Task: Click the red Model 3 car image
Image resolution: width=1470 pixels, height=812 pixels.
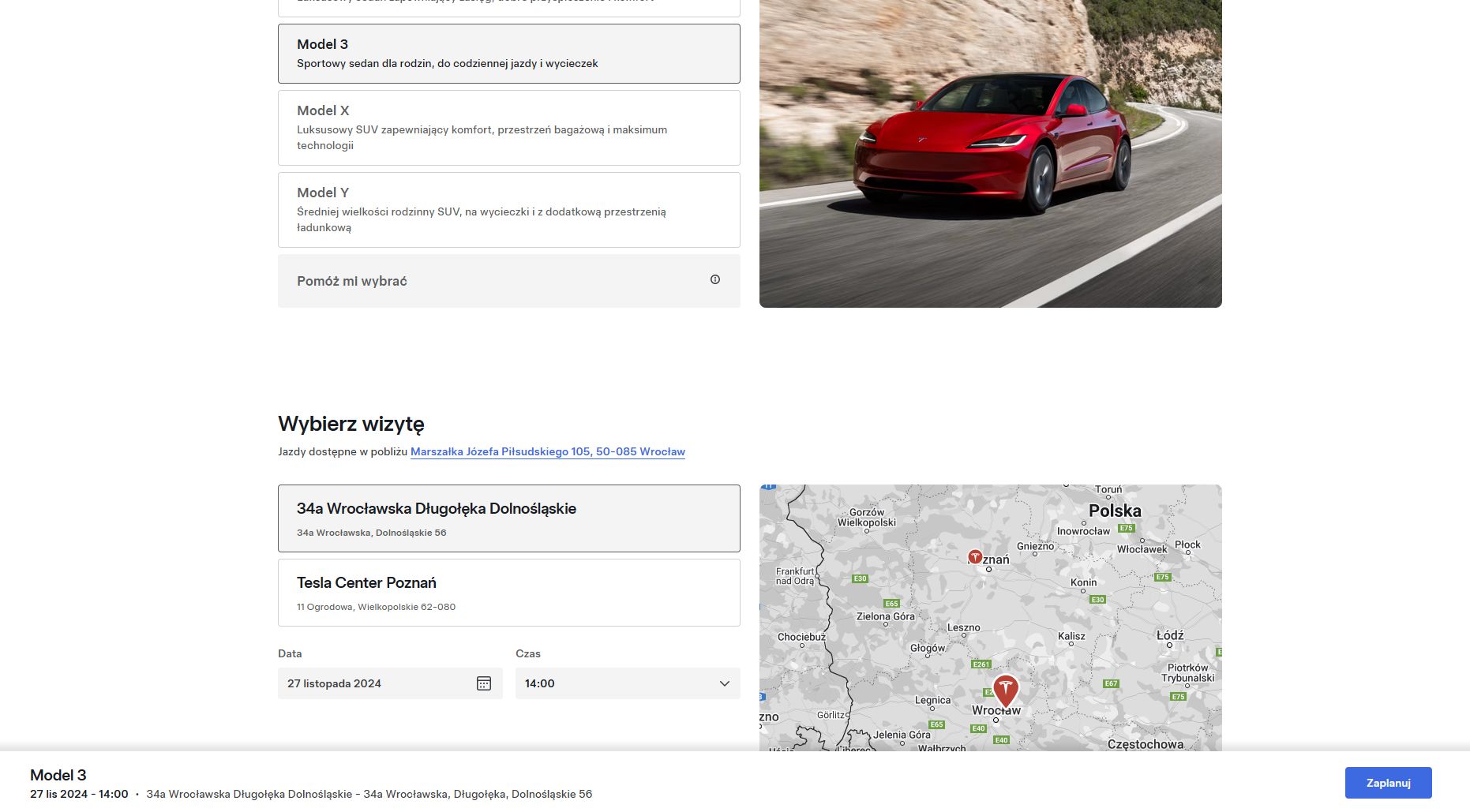Action: [990, 154]
